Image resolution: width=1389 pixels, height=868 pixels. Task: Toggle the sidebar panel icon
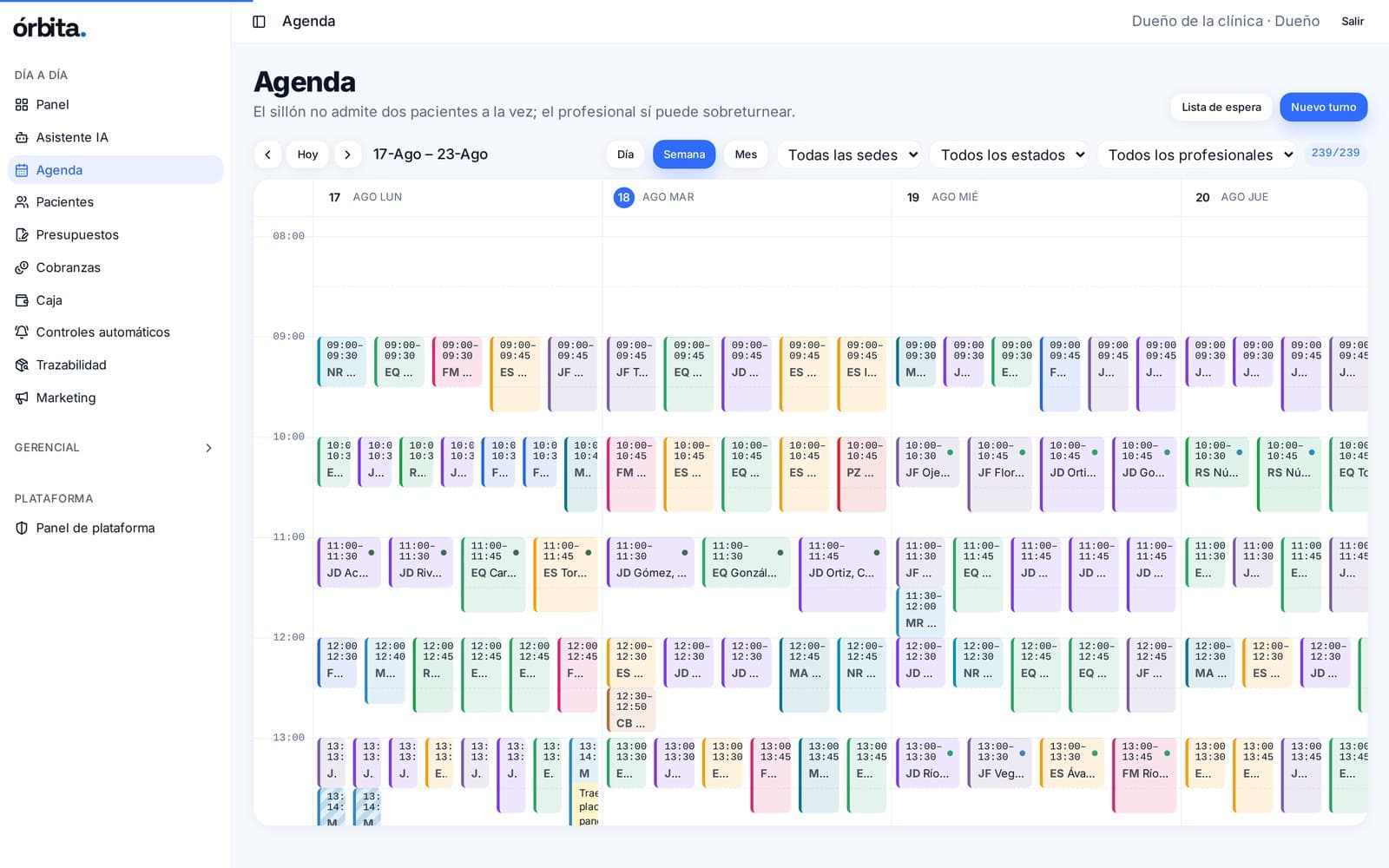click(259, 22)
